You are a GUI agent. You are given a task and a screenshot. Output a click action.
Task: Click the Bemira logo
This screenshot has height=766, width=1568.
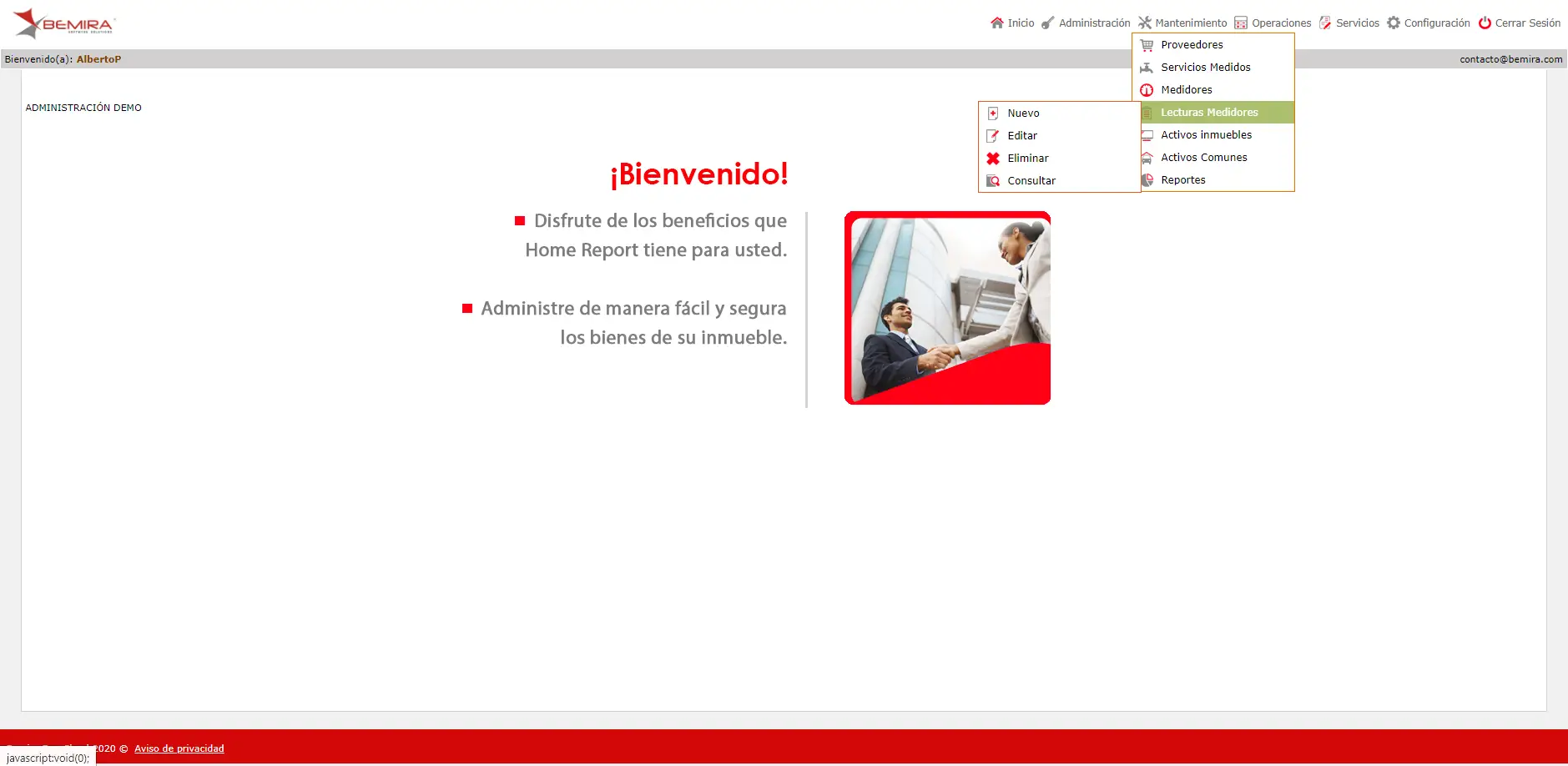coord(63,24)
